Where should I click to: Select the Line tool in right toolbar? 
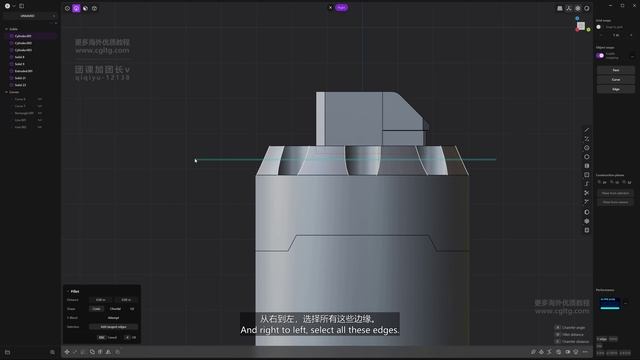pyautogui.click(x=587, y=130)
